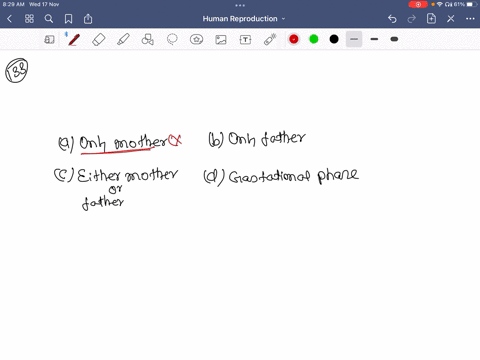Choose the black pen color
Screen dimensions: 480x360
334,39
